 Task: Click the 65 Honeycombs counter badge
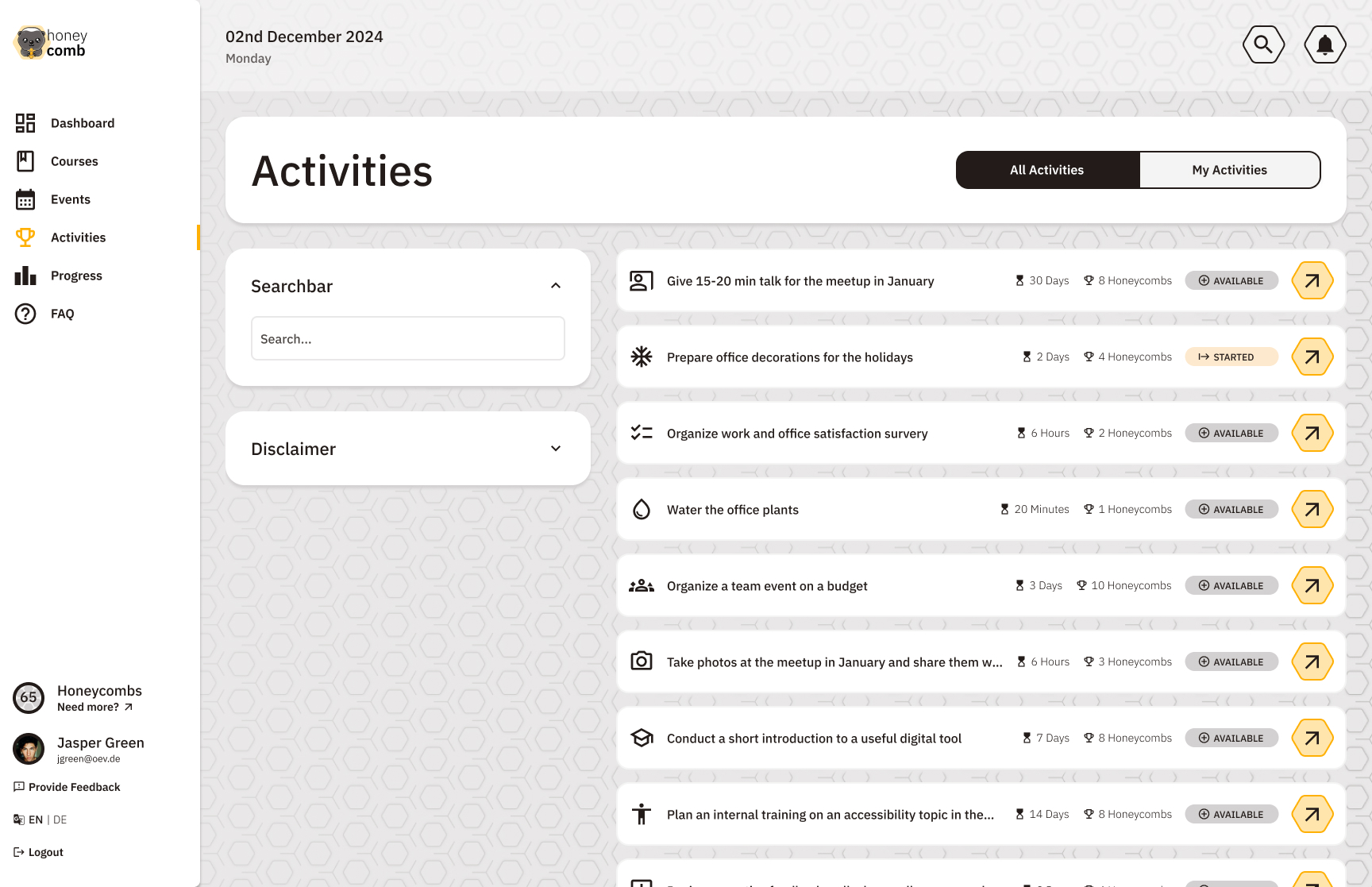(29, 698)
